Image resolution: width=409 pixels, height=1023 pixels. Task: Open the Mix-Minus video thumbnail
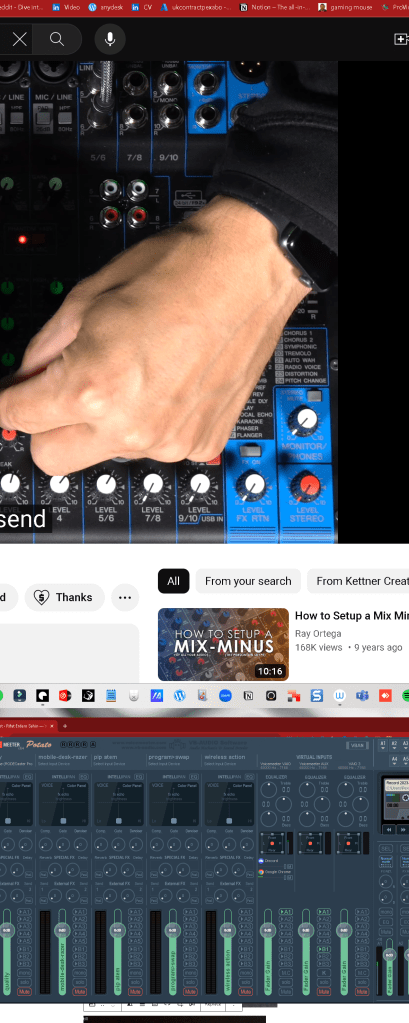click(x=224, y=645)
